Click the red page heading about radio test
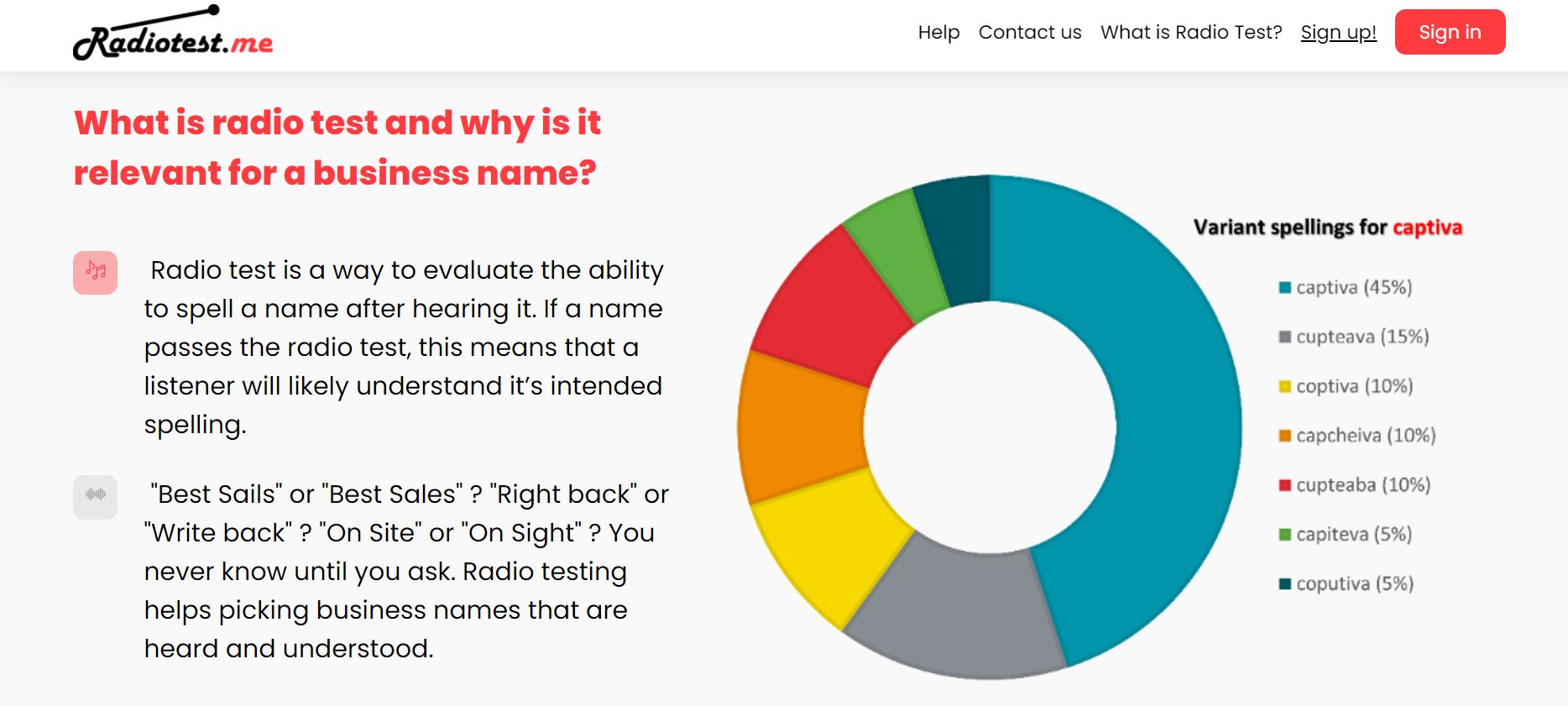The width and height of the screenshot is (1568, 706). coord(337,148)
